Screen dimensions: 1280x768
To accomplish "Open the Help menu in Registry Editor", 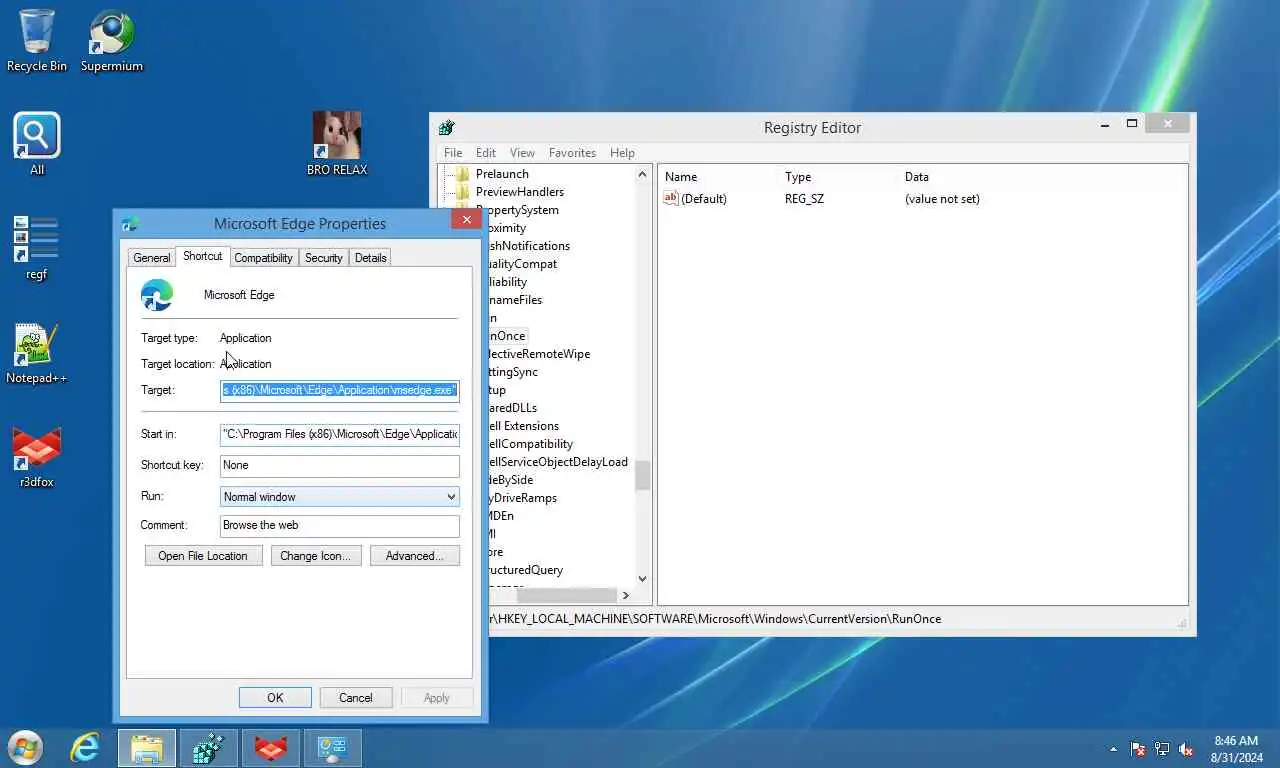I will click(622, 153).
